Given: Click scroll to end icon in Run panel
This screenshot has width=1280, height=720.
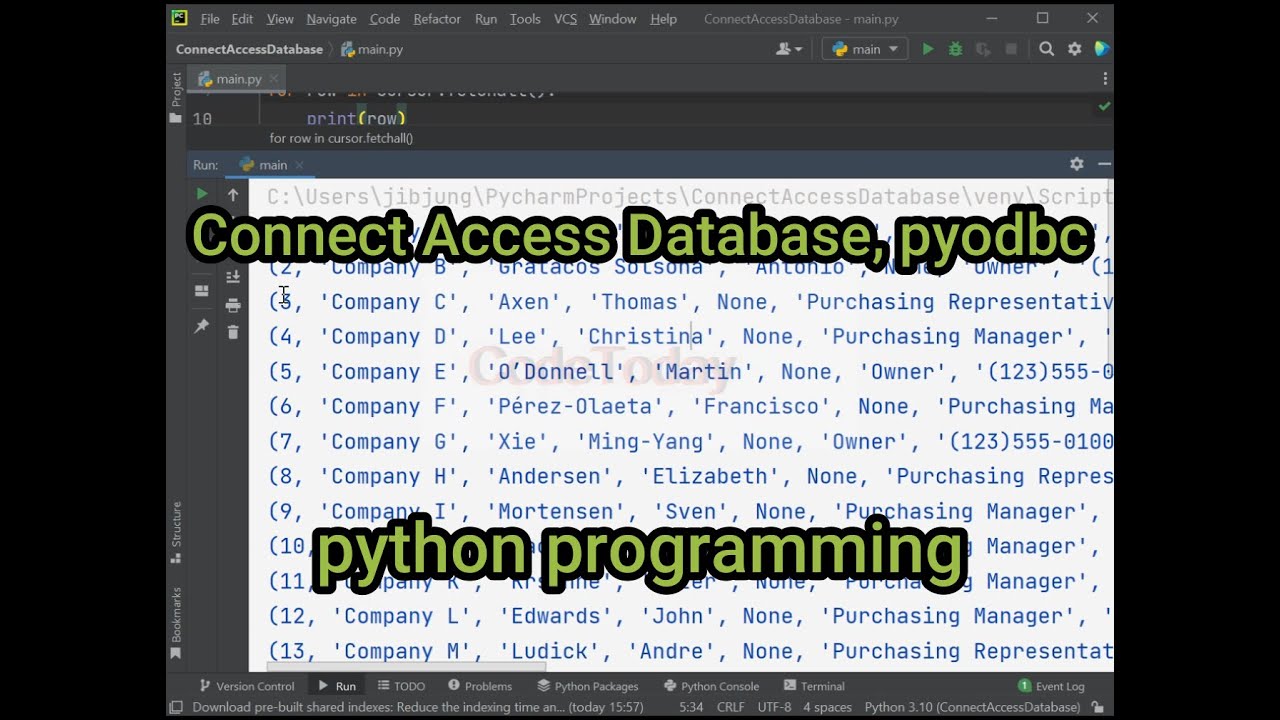Looking at the screenshot, I should (233, 277).
